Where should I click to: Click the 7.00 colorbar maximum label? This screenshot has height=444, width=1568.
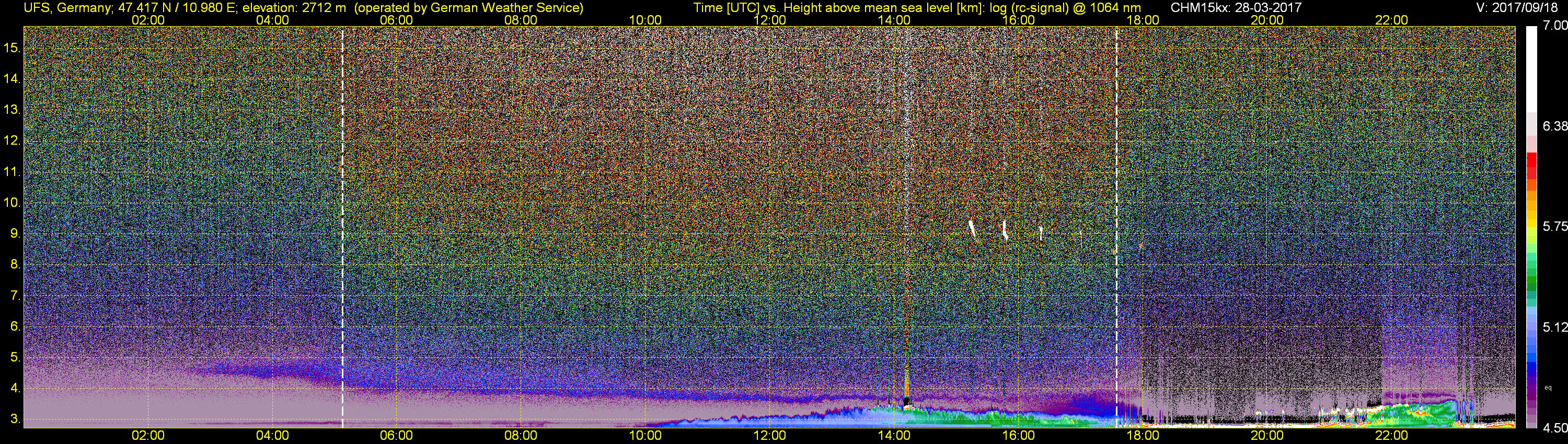pos(1554,26)
